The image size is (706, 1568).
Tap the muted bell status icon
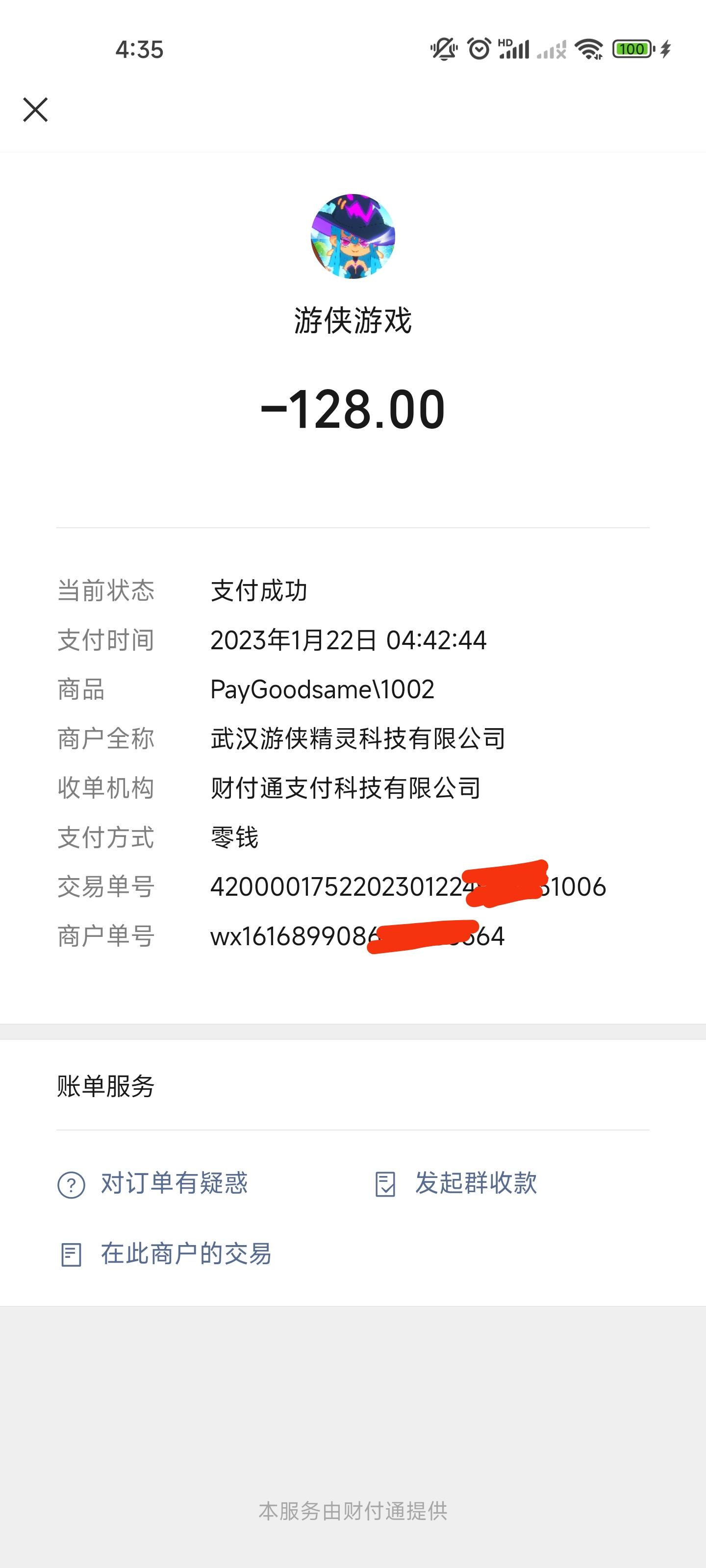tap(444, 49)
